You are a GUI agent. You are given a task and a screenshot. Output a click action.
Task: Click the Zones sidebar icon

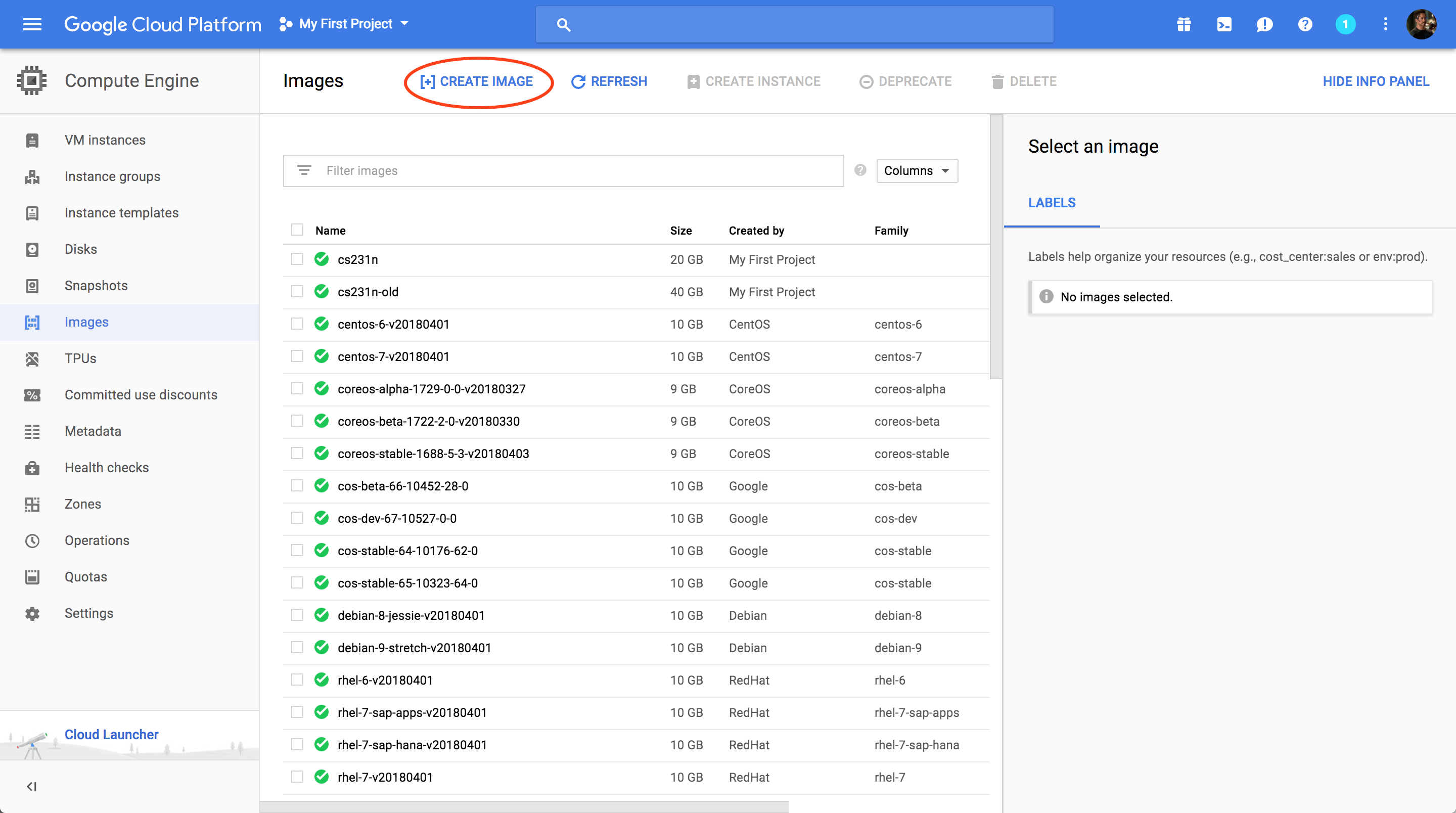click(x=32, y=504)
